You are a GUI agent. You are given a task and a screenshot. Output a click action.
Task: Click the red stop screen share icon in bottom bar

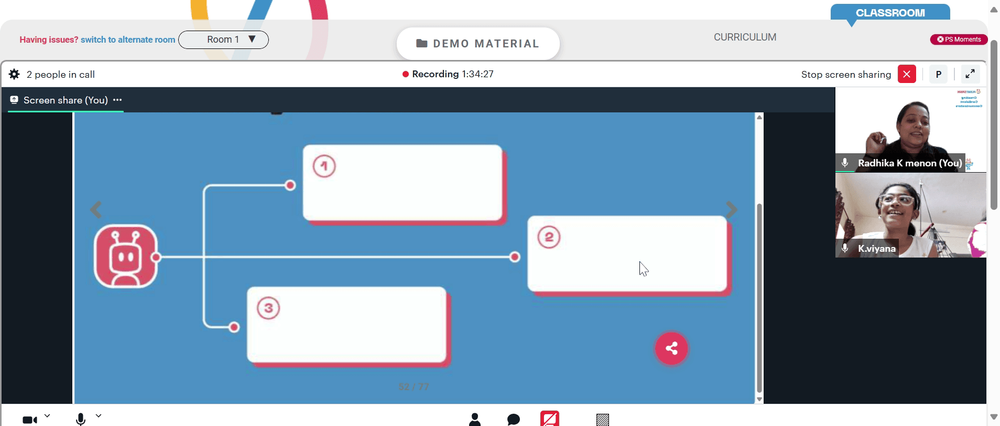pyautogui.click(x=550, y=418)
